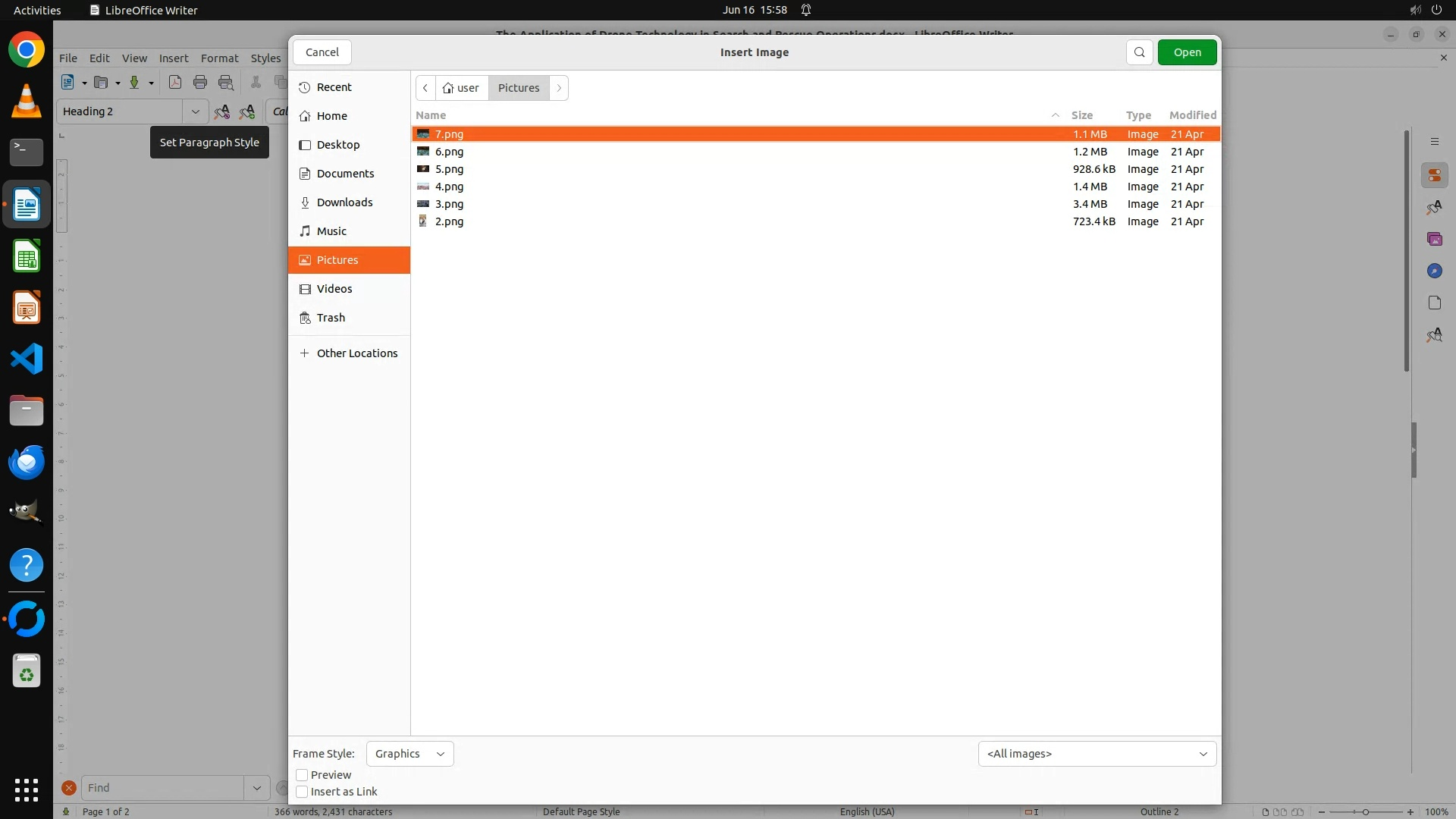Viewport: 1456px width, 819px height.
Task: Sort files by the Size column header
Action: [x=1081, y=115]
